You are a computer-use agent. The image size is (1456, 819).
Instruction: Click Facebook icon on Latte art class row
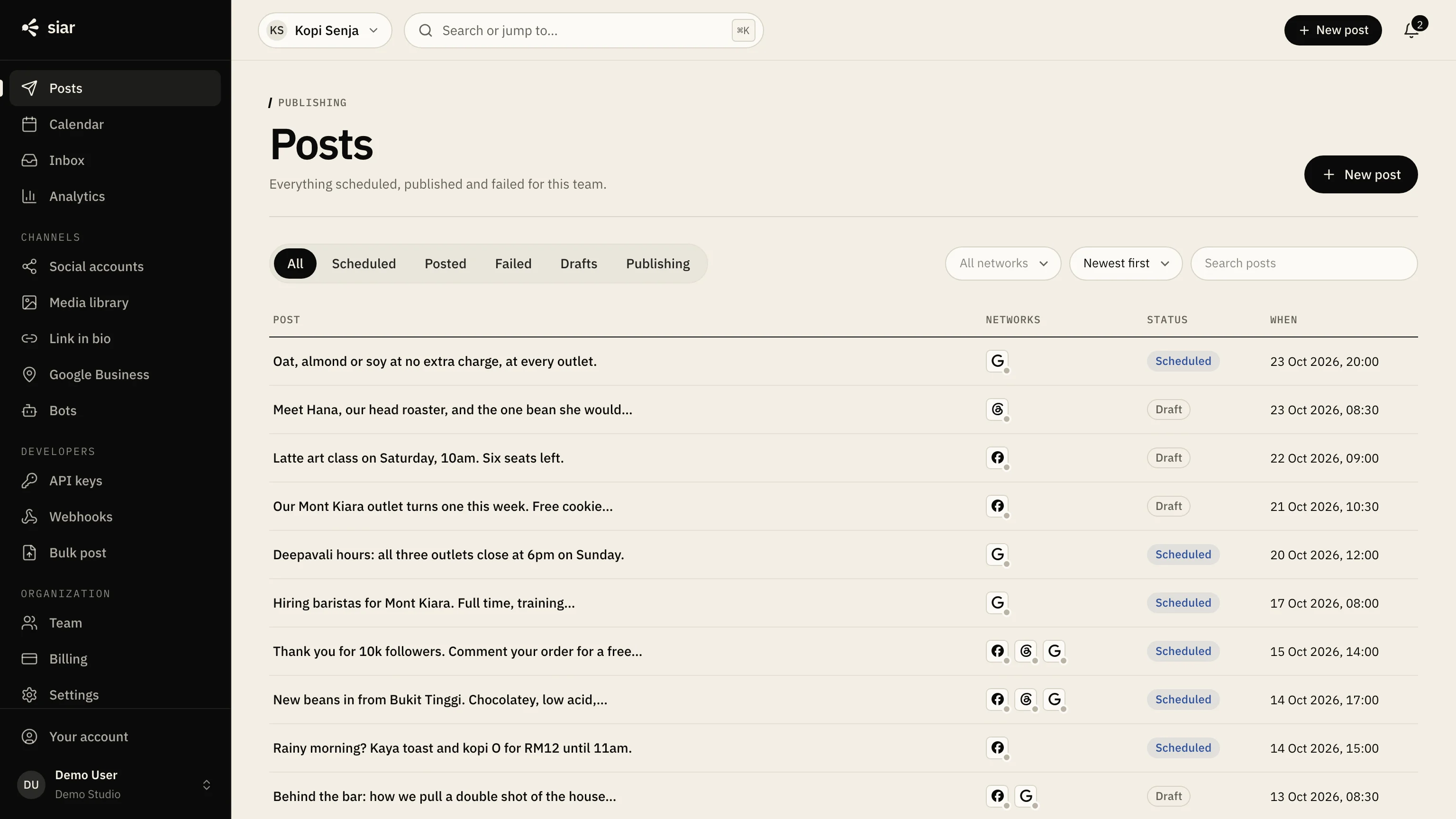tap(998, 458)
